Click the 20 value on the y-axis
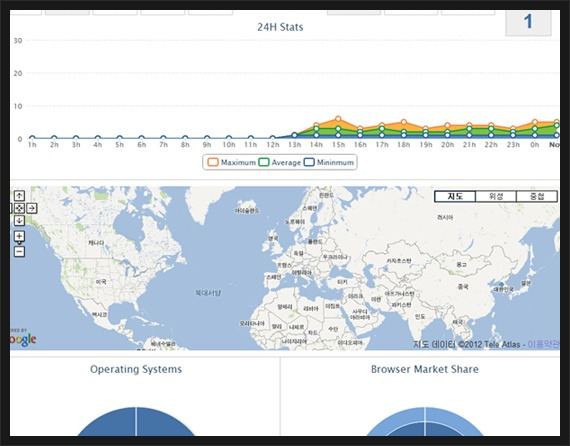 [x=18, y=73]
